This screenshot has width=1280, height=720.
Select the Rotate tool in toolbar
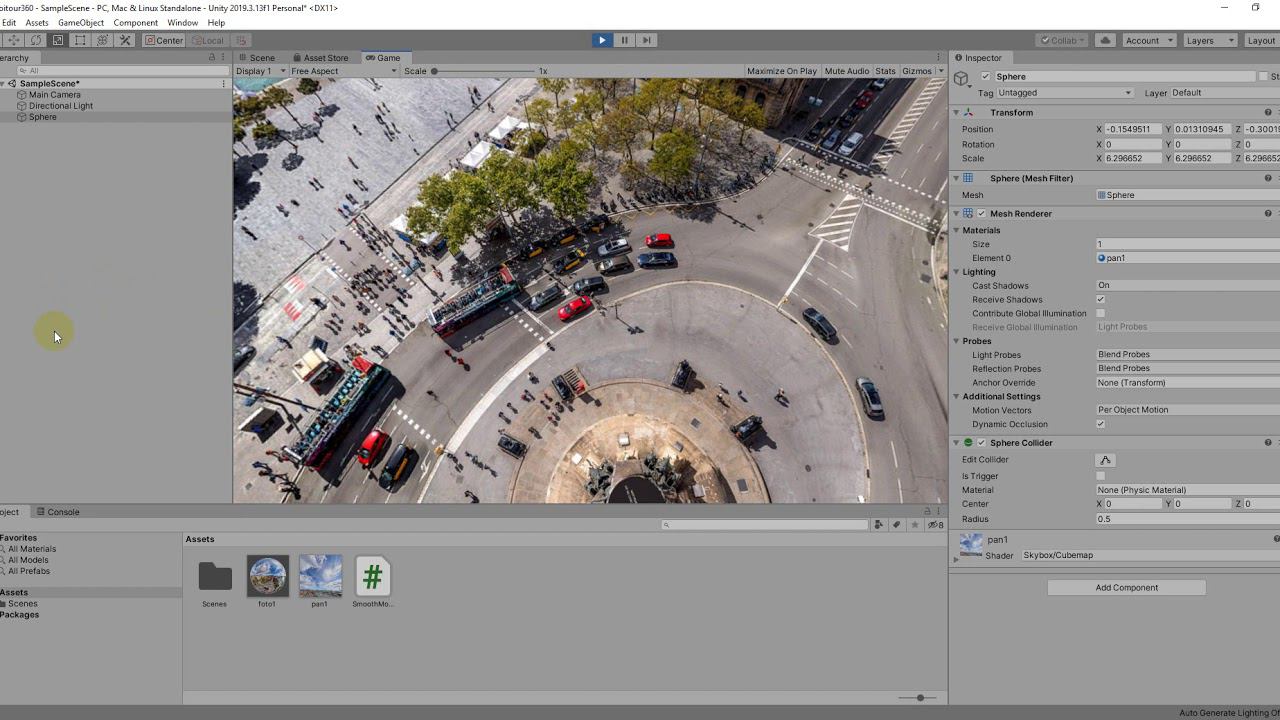pos(36,40)
